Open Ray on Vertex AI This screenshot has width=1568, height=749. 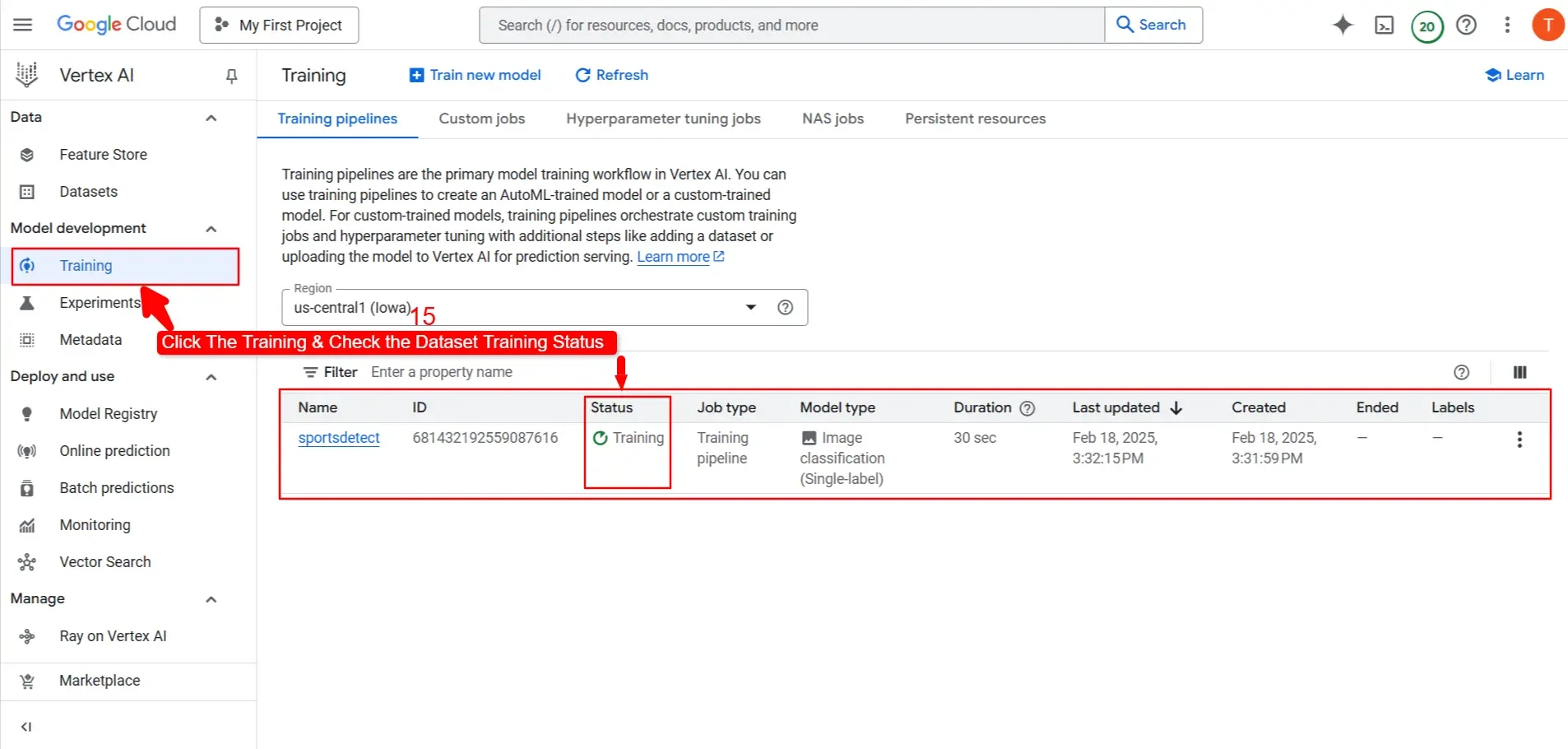(x=113, y=636)
